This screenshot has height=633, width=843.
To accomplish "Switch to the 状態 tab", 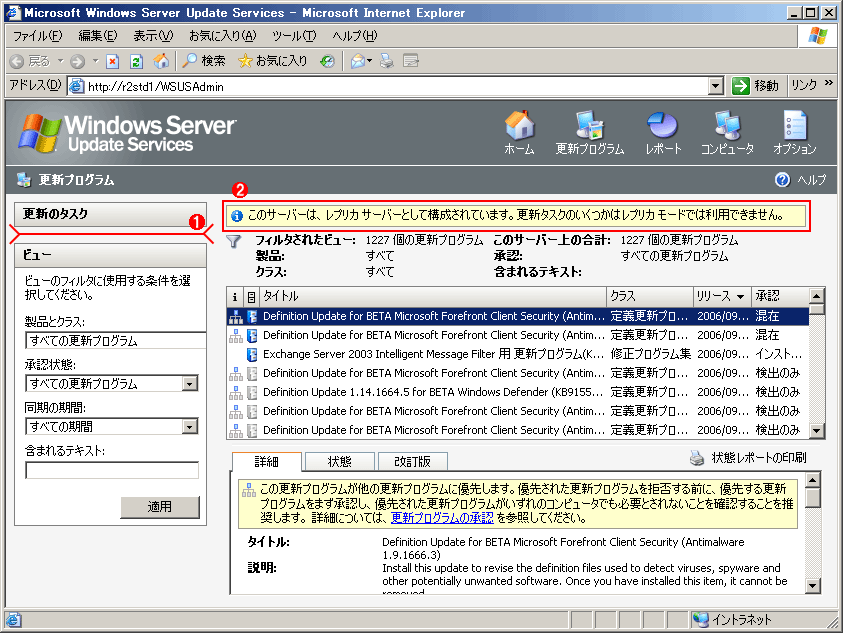I will pyautogui.click(x=340, y=462).
